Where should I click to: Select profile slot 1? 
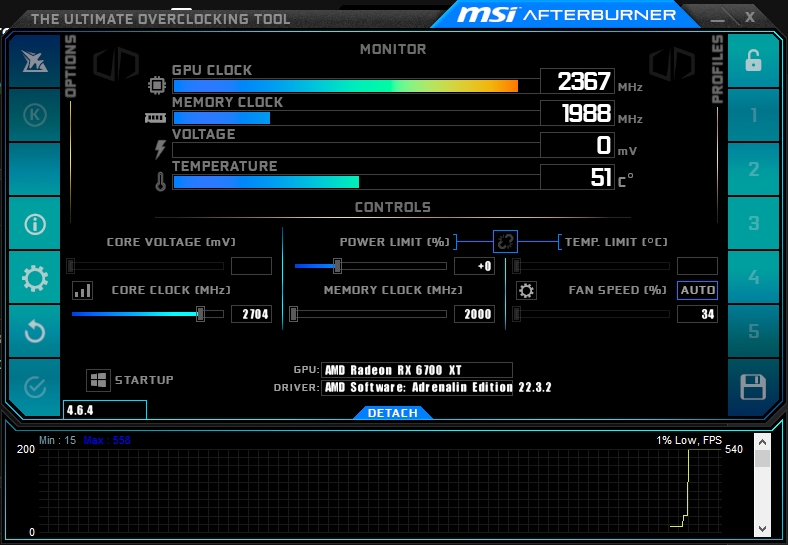[x=753, y=115]
